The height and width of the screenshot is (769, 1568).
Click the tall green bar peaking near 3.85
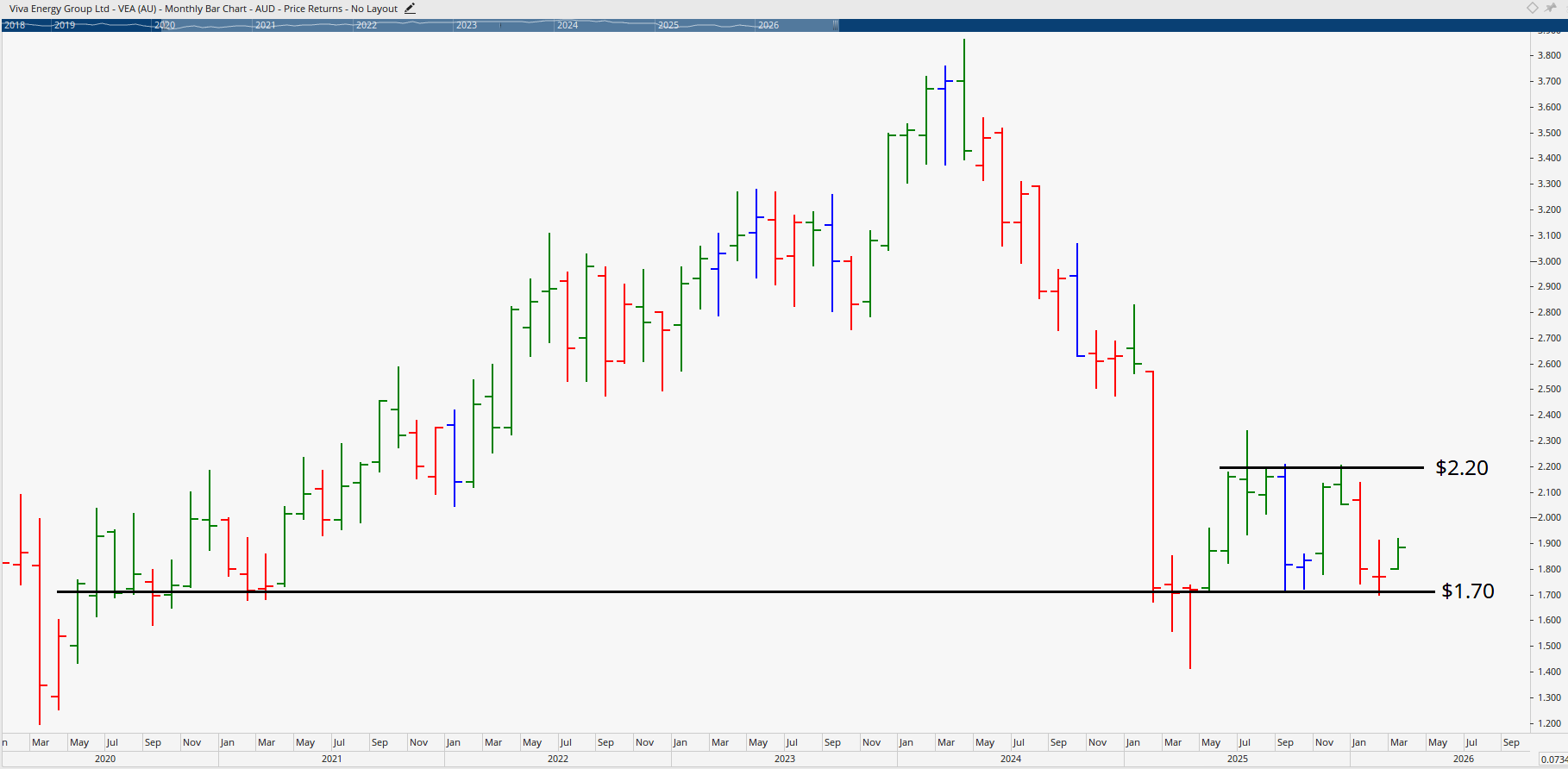coord(964,99)
